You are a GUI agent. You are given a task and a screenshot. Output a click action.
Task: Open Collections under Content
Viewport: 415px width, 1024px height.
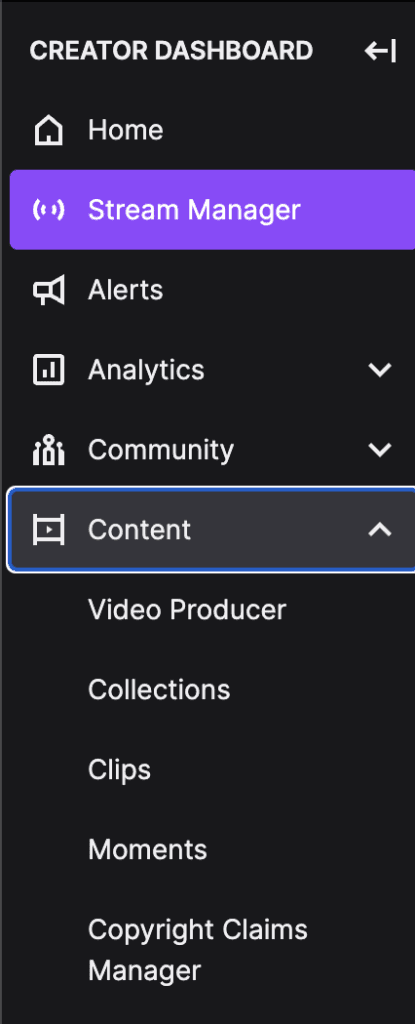coord(159,690)
